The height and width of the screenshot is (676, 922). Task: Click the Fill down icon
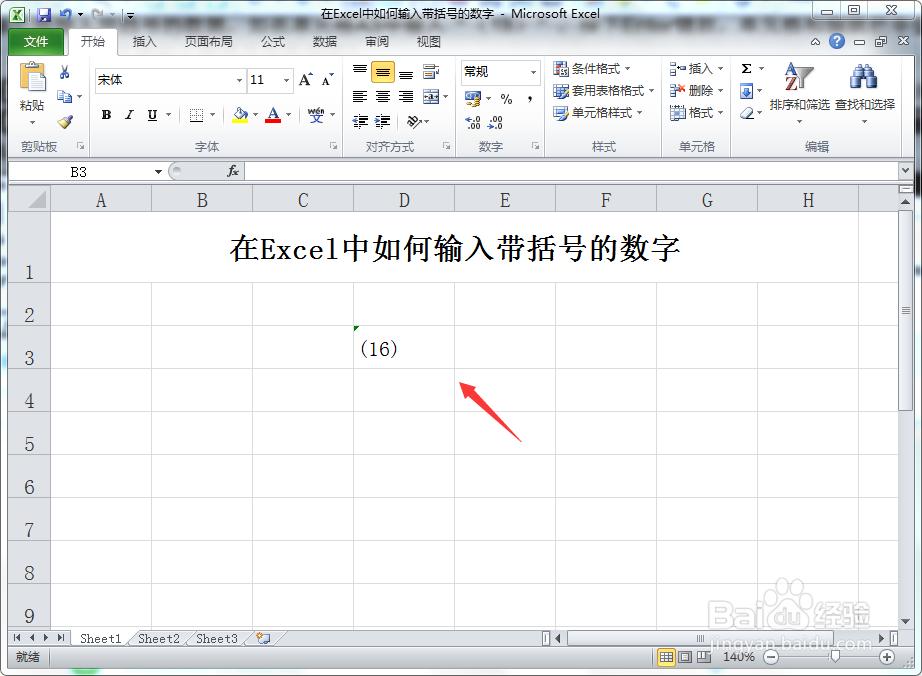pos(747,91)
